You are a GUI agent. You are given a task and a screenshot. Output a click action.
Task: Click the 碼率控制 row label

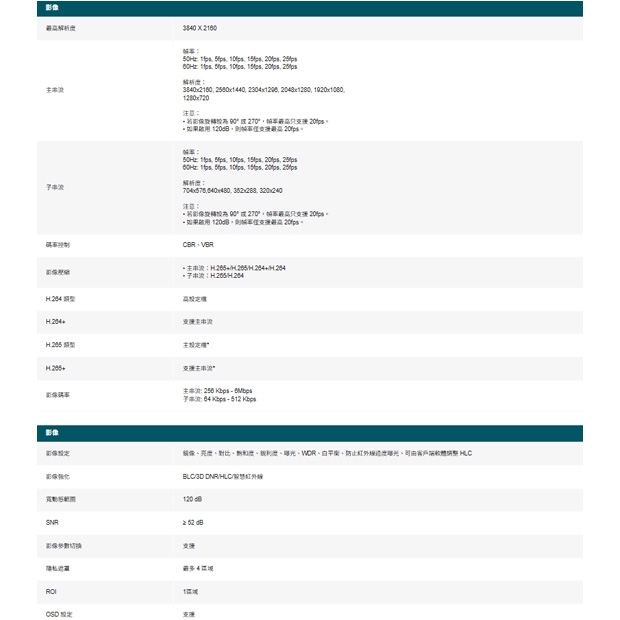click(x=58, y=244)
